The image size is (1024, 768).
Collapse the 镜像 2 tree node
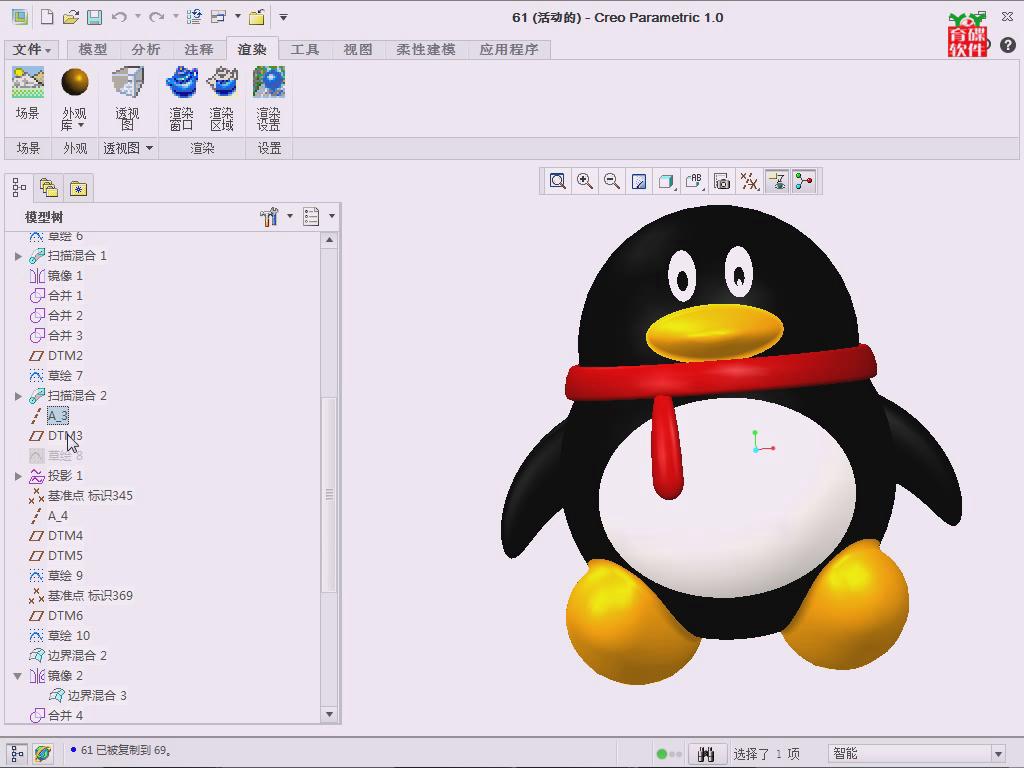pos(18,676)
